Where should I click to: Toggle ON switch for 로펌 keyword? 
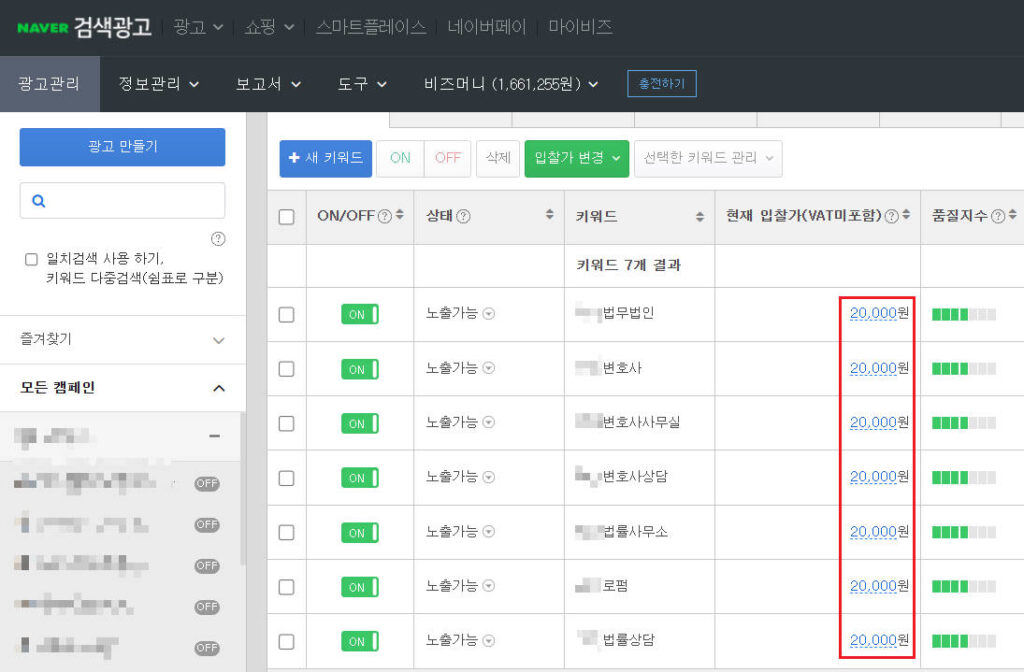(x=360, y=586)
